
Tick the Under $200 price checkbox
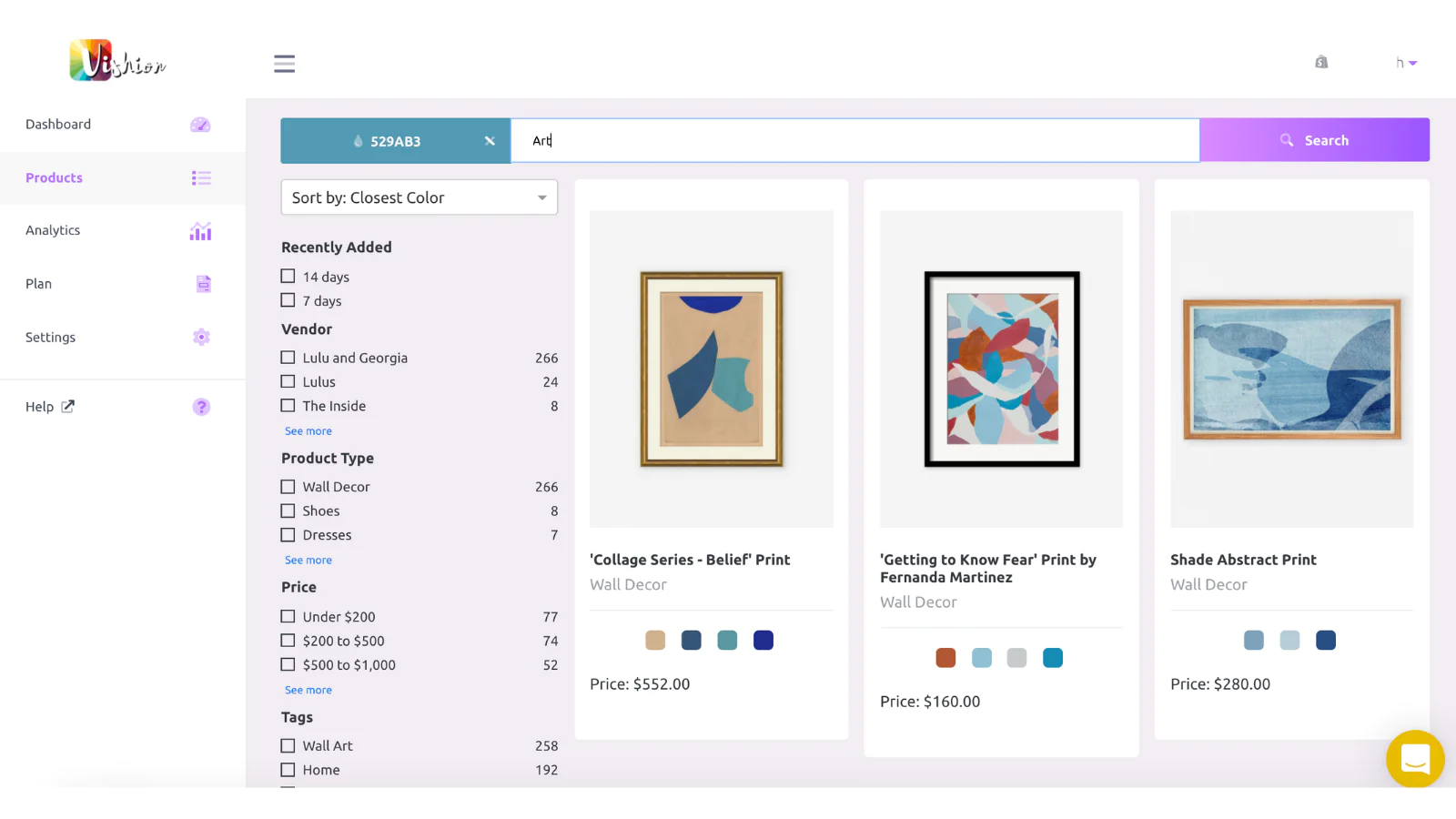(x=288, y=616)
